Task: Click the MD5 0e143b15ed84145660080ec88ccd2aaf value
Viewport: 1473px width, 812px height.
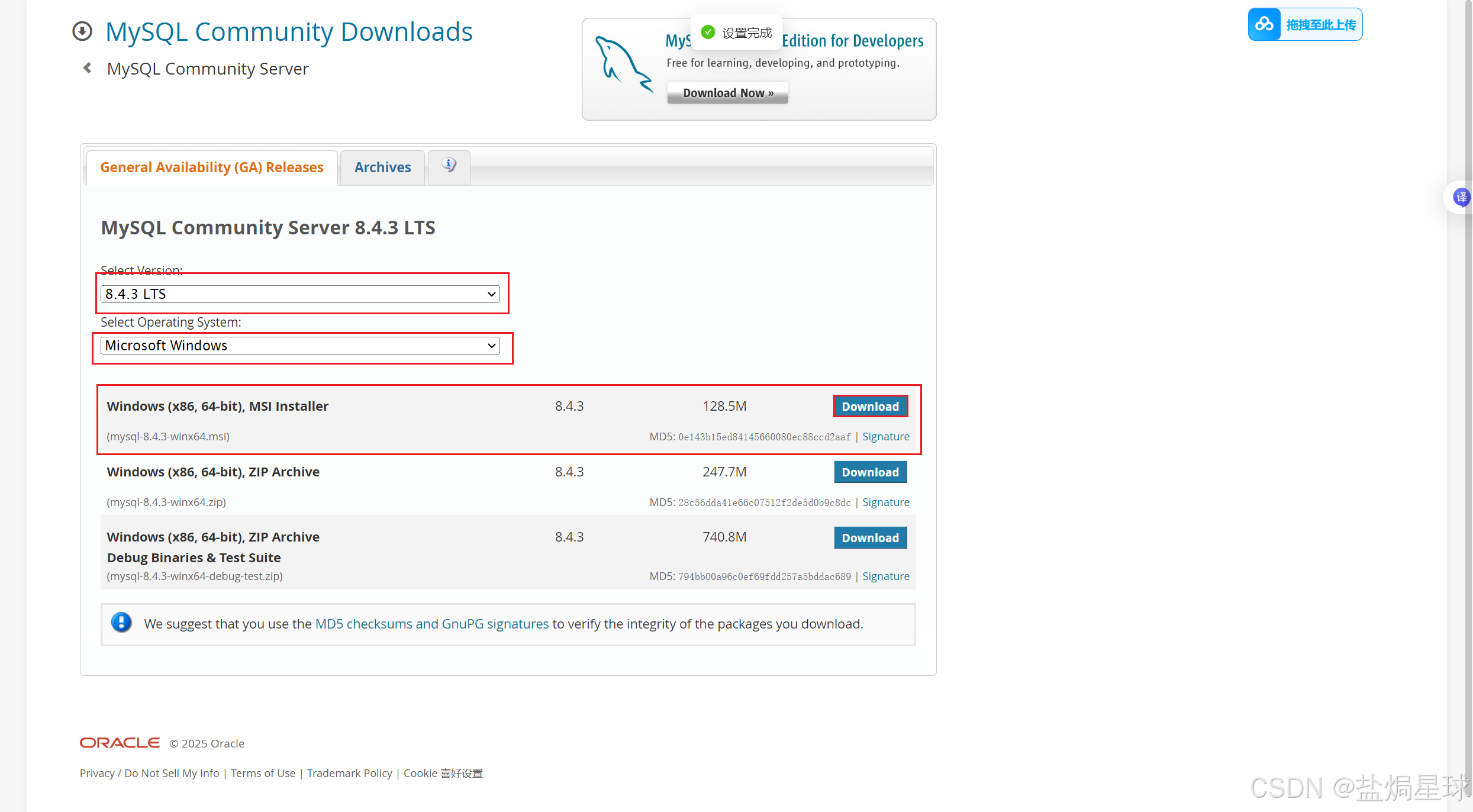Action: 764,437
